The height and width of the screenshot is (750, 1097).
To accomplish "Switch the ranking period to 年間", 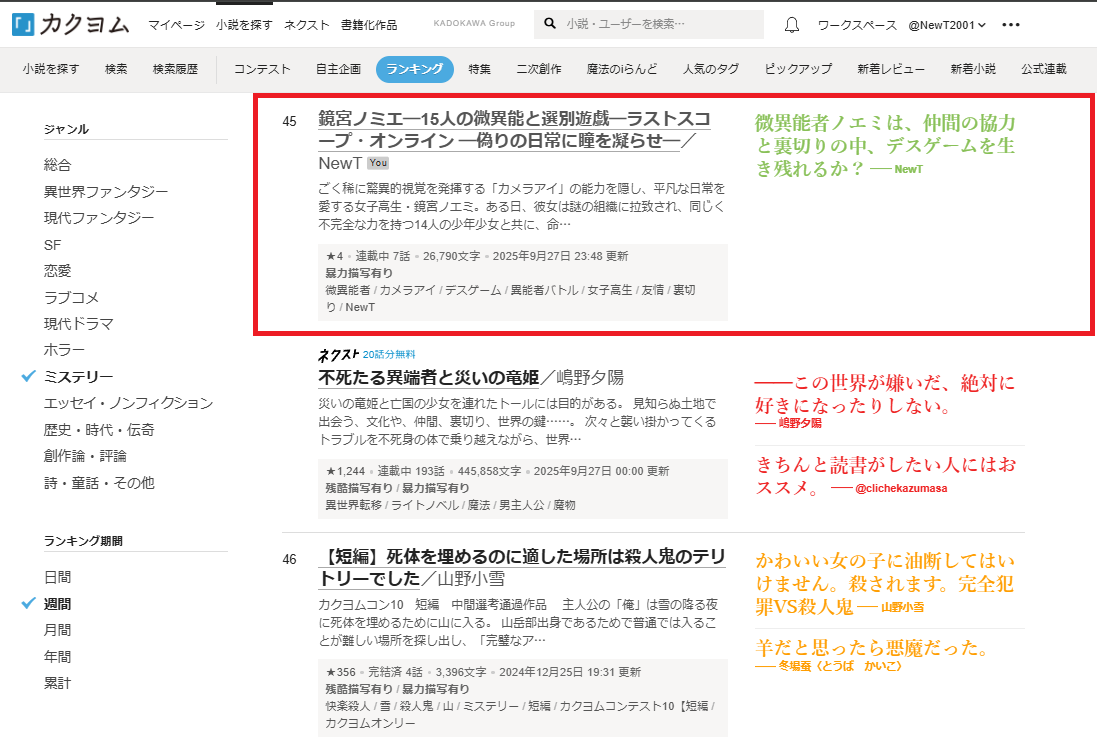I will (x=57, y=656).
